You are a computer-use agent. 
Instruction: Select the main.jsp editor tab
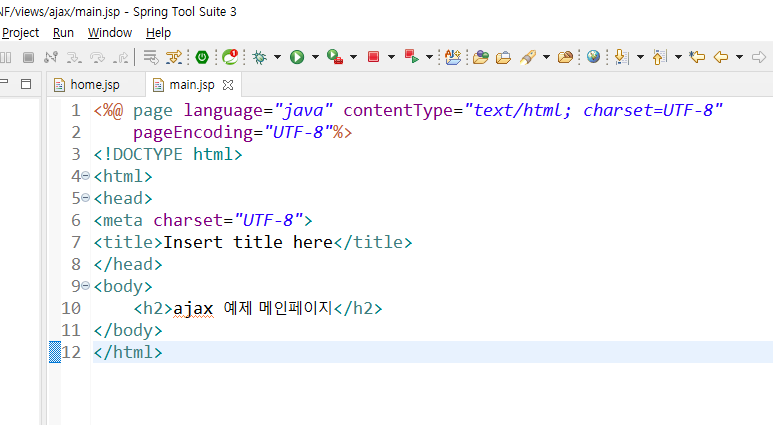pyautogui.click(x=191, y=85)
